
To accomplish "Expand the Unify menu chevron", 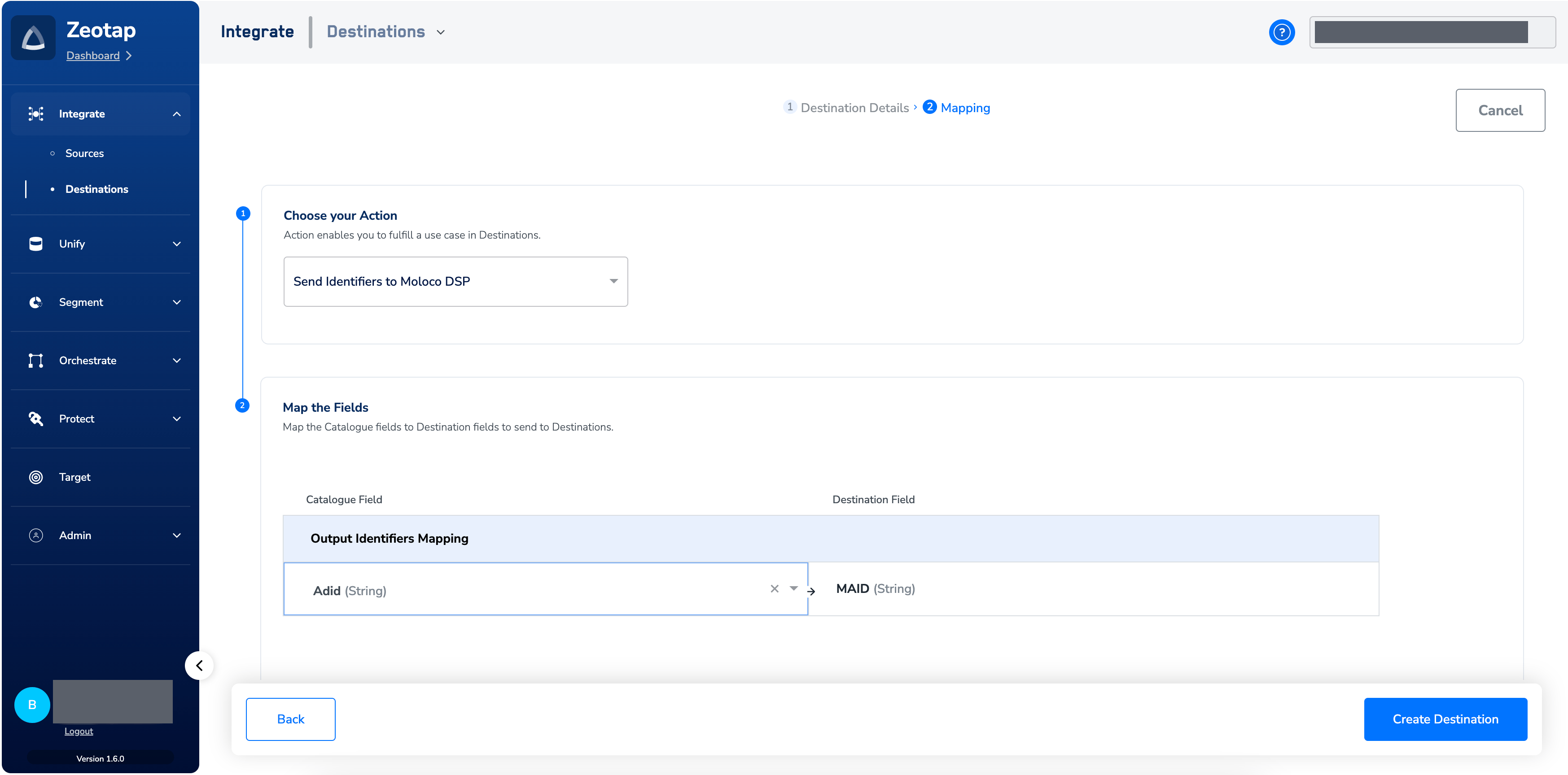I will pos(176,244).
